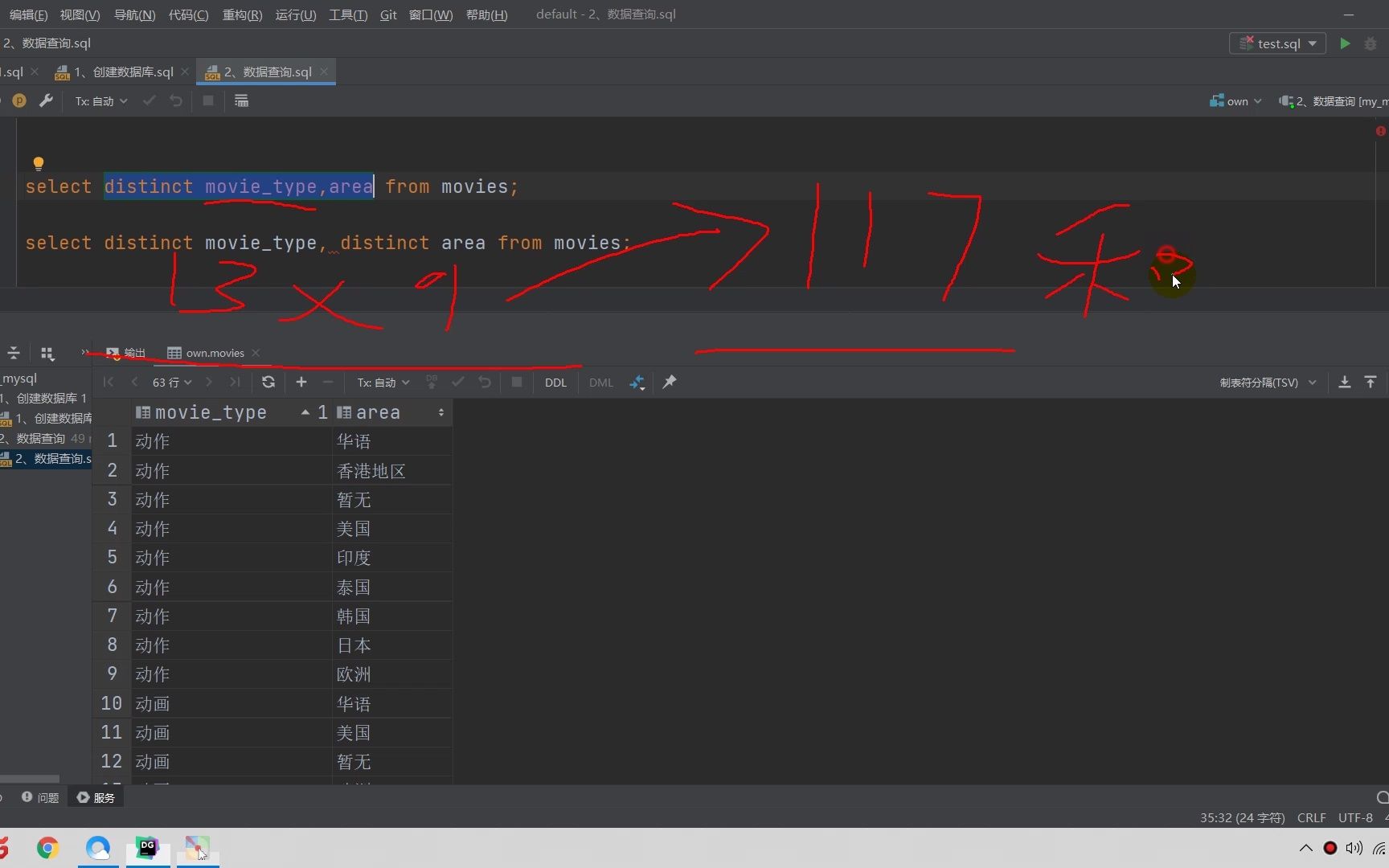Image resolution: width=1389 pixels, height=868 pixels.
Task: Refresh the query results table
Action: point(268,382)
